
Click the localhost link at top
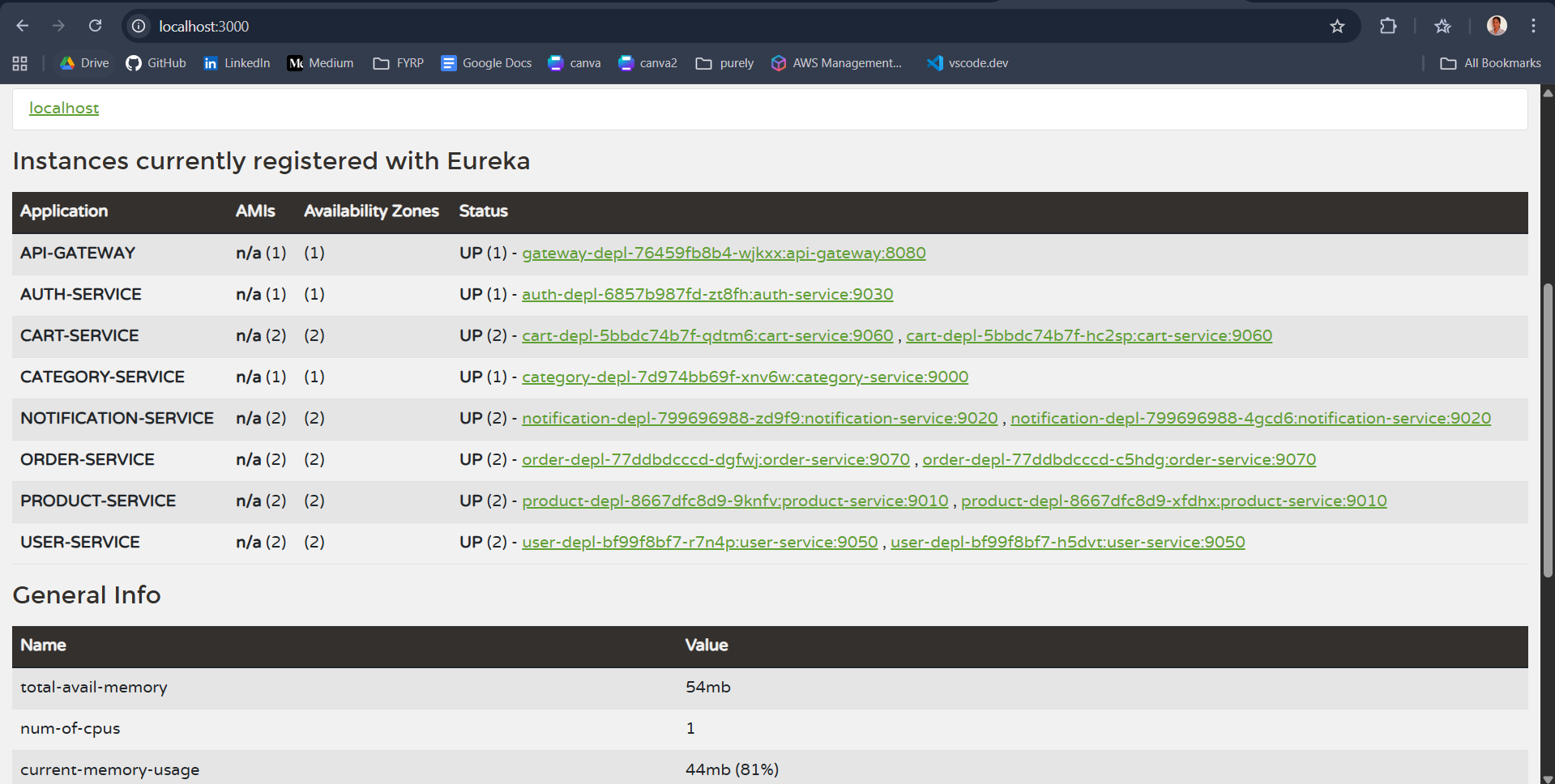(x=64, y=108)
